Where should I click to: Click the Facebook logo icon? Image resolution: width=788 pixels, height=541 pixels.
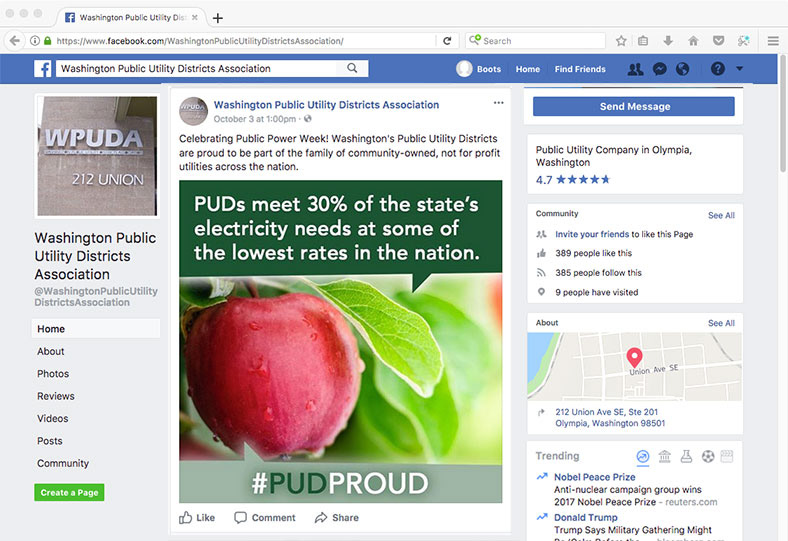[43, 69]
